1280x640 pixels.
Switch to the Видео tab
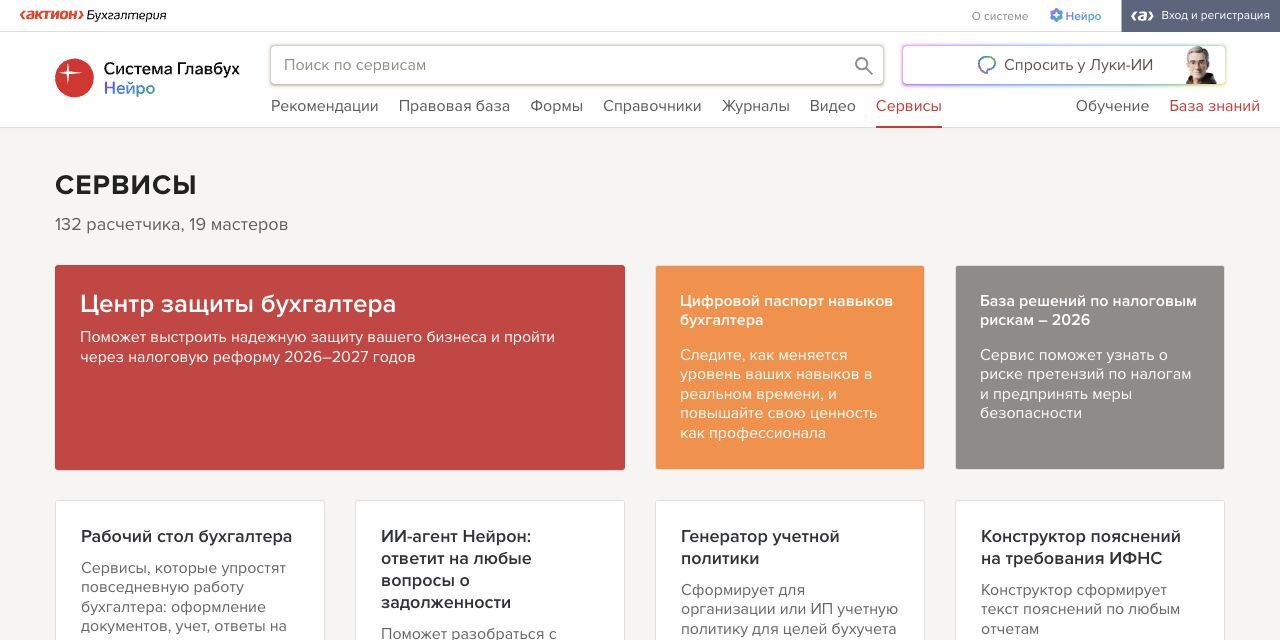pos(833,106)
